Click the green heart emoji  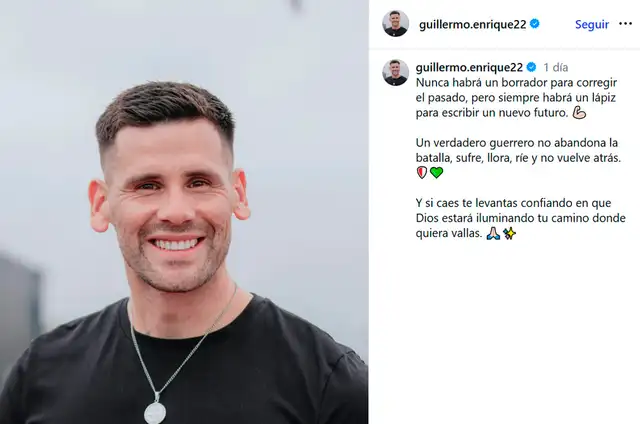(436, 173)
